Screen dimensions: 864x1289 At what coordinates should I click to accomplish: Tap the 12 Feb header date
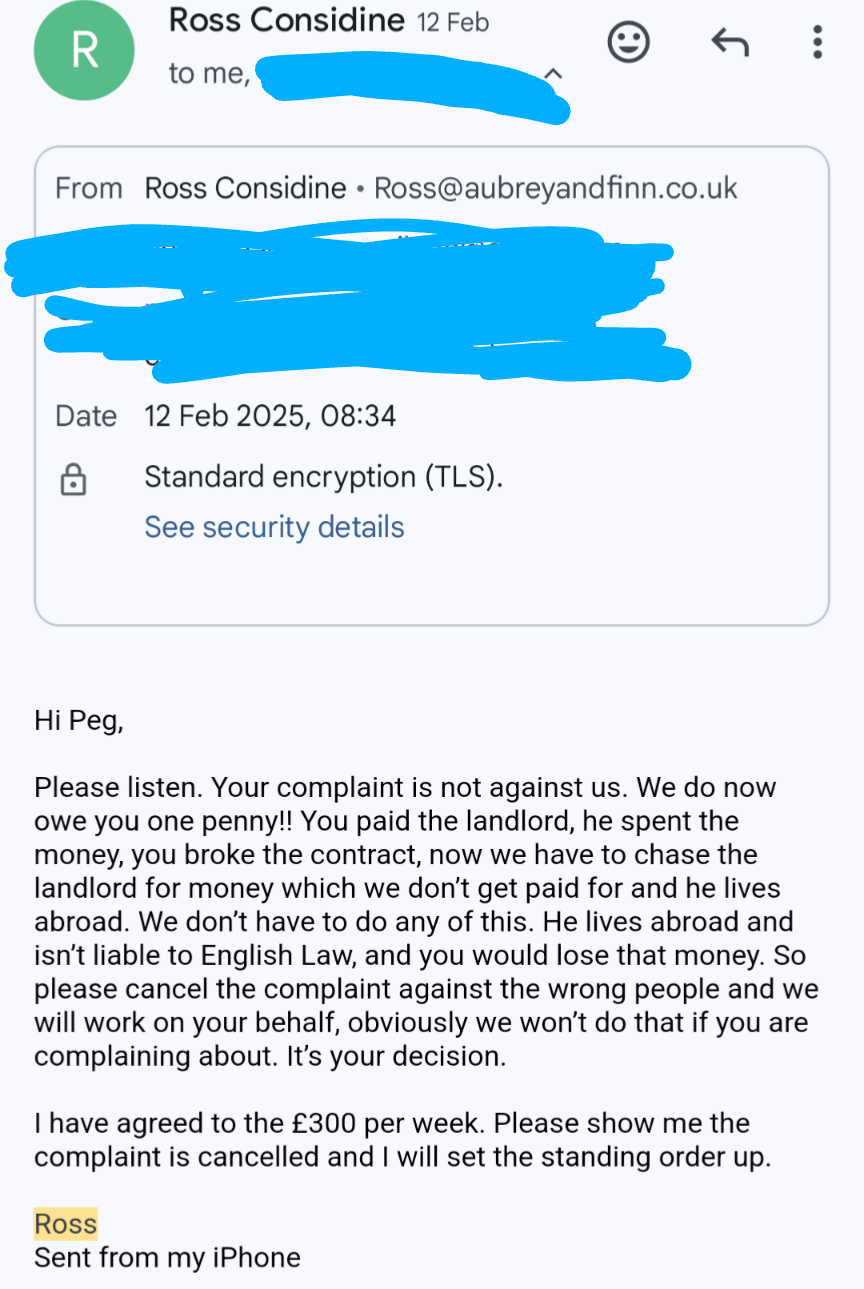(453, 22)
